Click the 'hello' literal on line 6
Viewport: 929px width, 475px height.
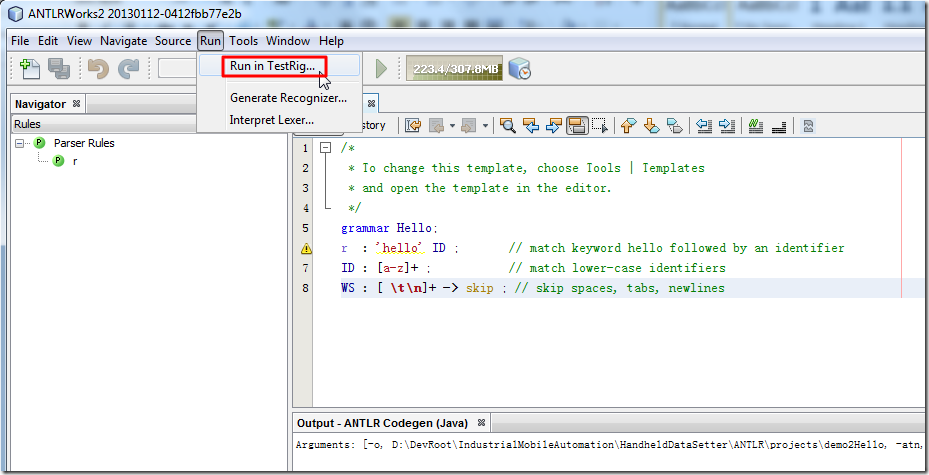[401, 248]
